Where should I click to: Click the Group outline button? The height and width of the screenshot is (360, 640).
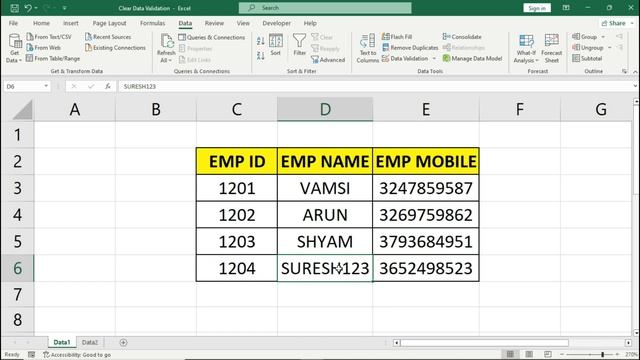584,37
